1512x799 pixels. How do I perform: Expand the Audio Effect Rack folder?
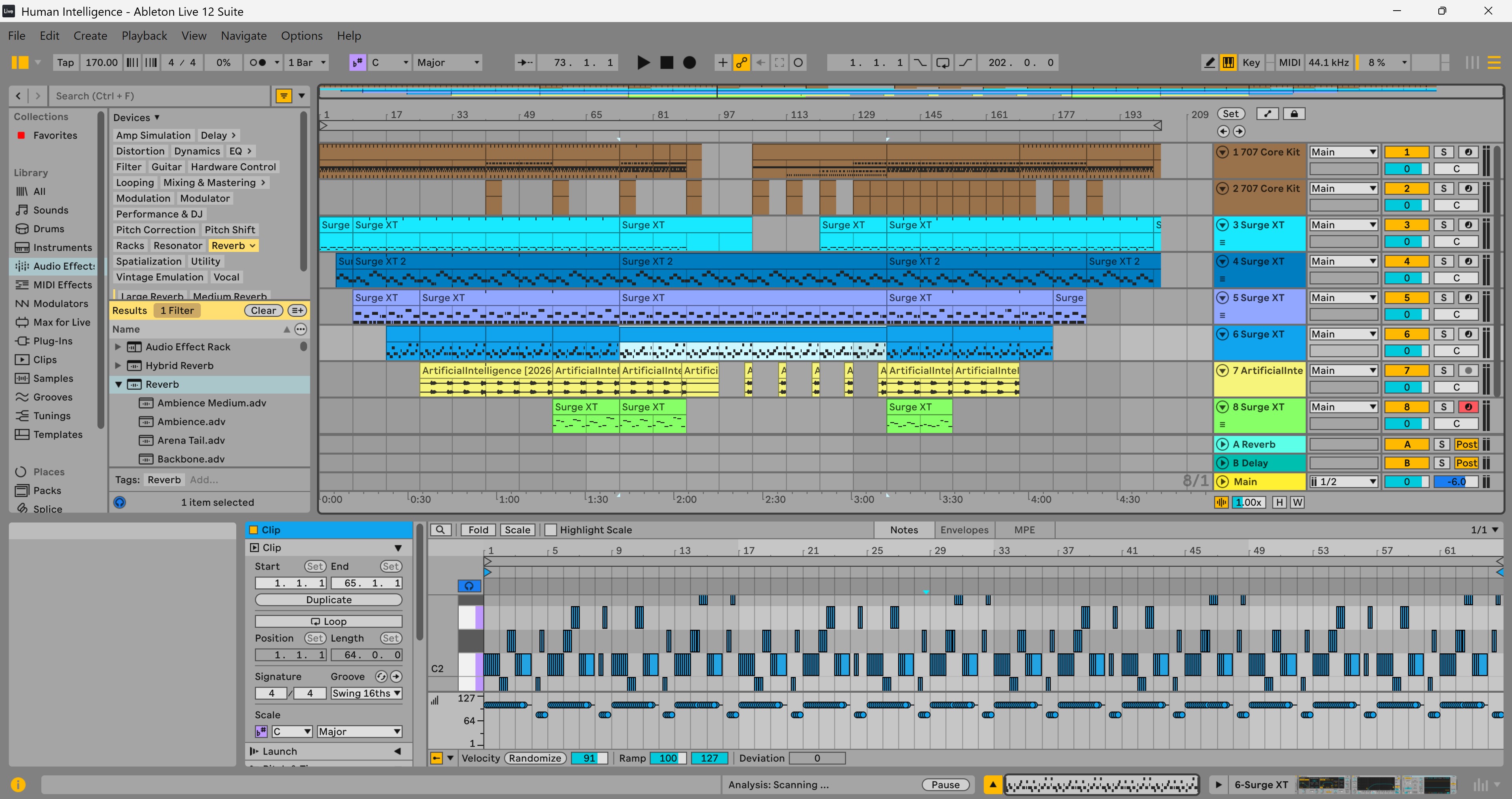coord(118,347)
